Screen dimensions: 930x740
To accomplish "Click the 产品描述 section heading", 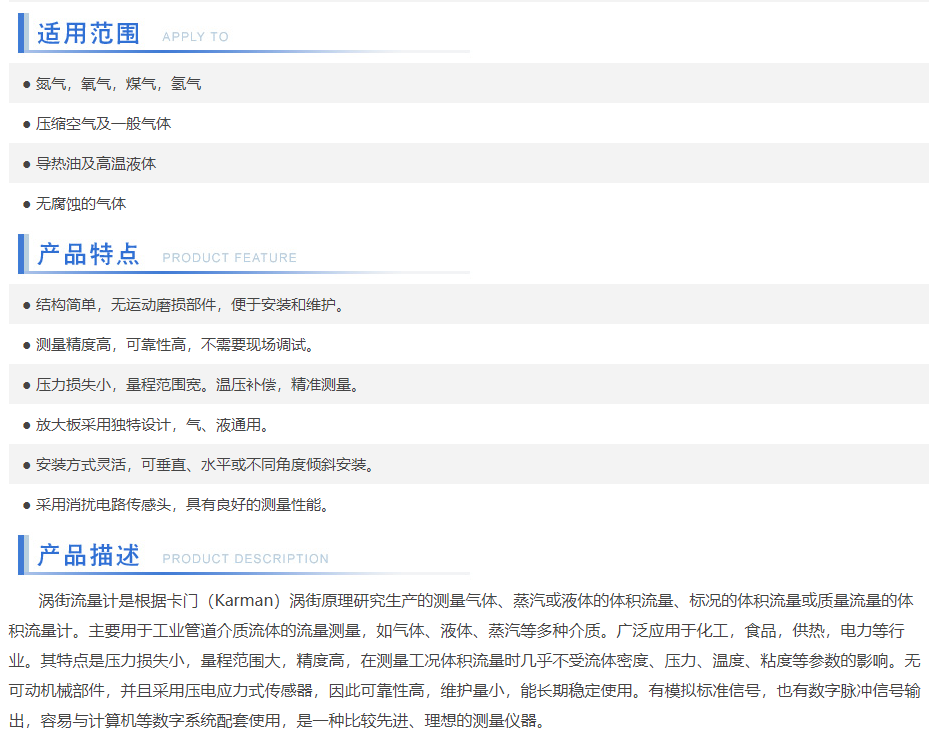I will tap(89, 555).
